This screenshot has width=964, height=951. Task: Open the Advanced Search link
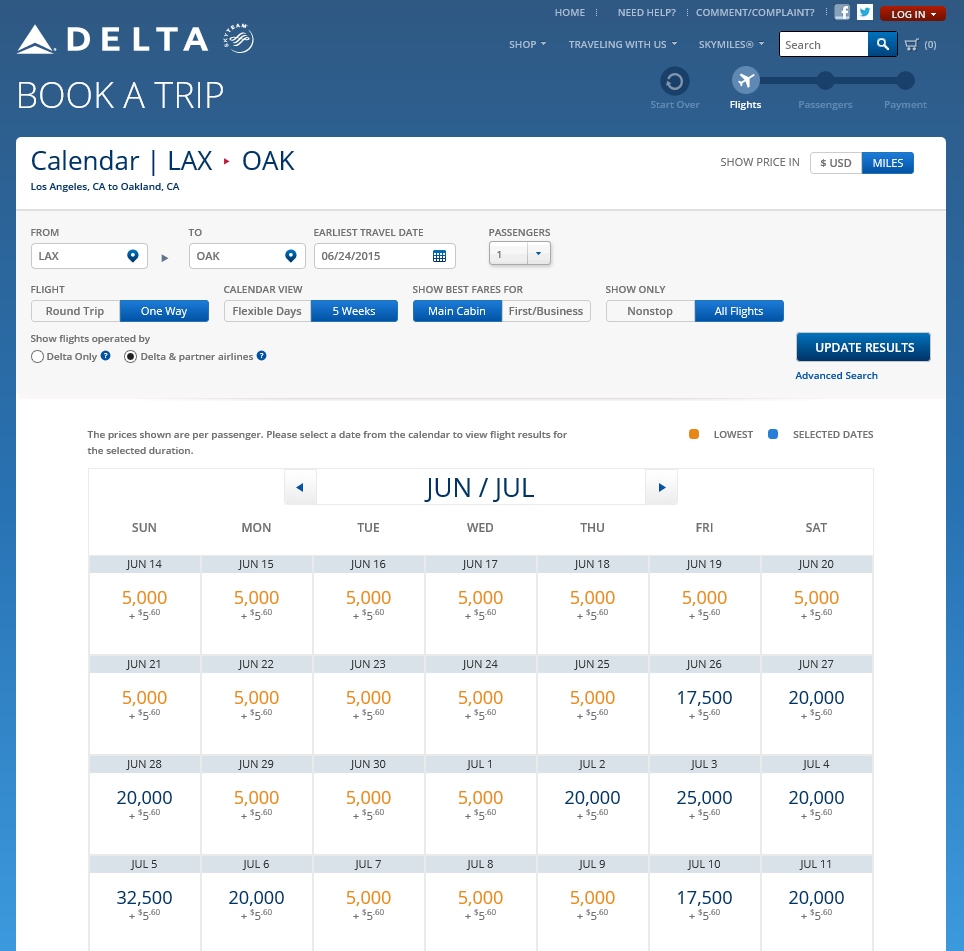click(x=836, y=375)
